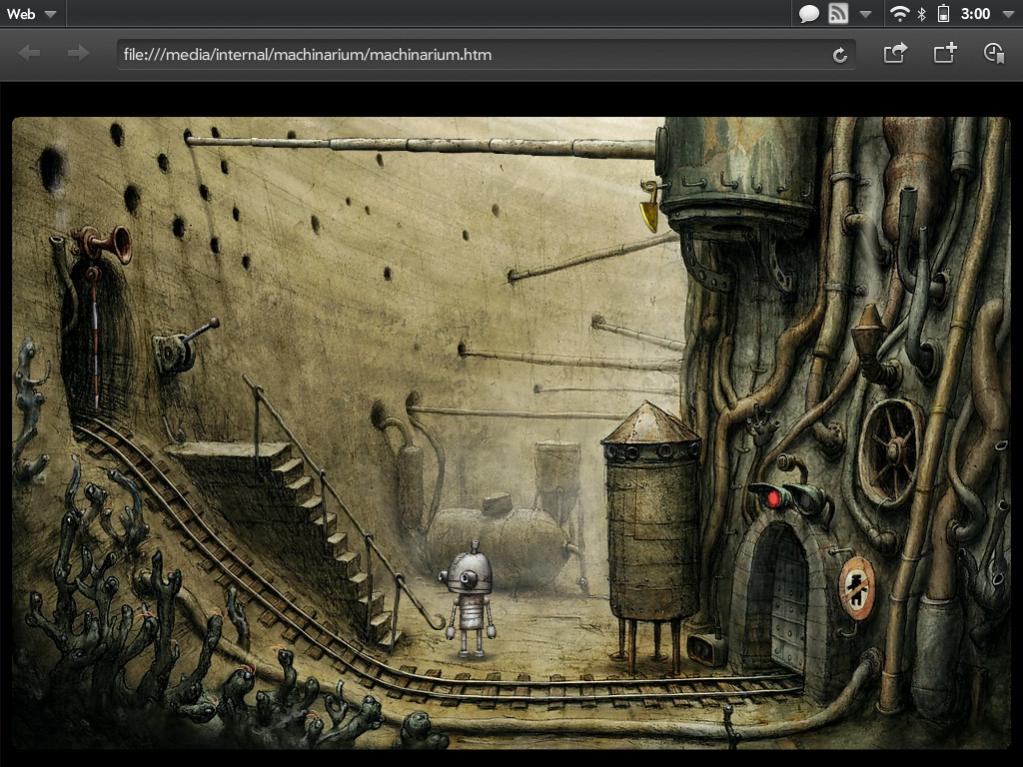
Task: Expand the notifications dropdown arrow
Action: point(866,14)
